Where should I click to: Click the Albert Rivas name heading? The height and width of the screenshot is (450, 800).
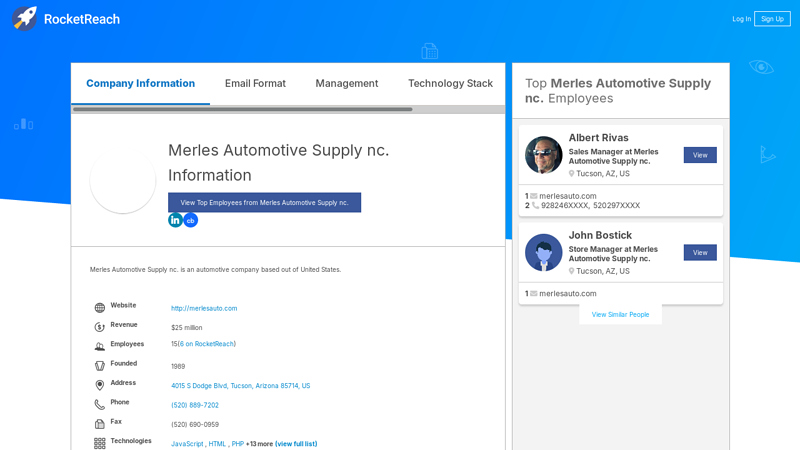(598, 138)
